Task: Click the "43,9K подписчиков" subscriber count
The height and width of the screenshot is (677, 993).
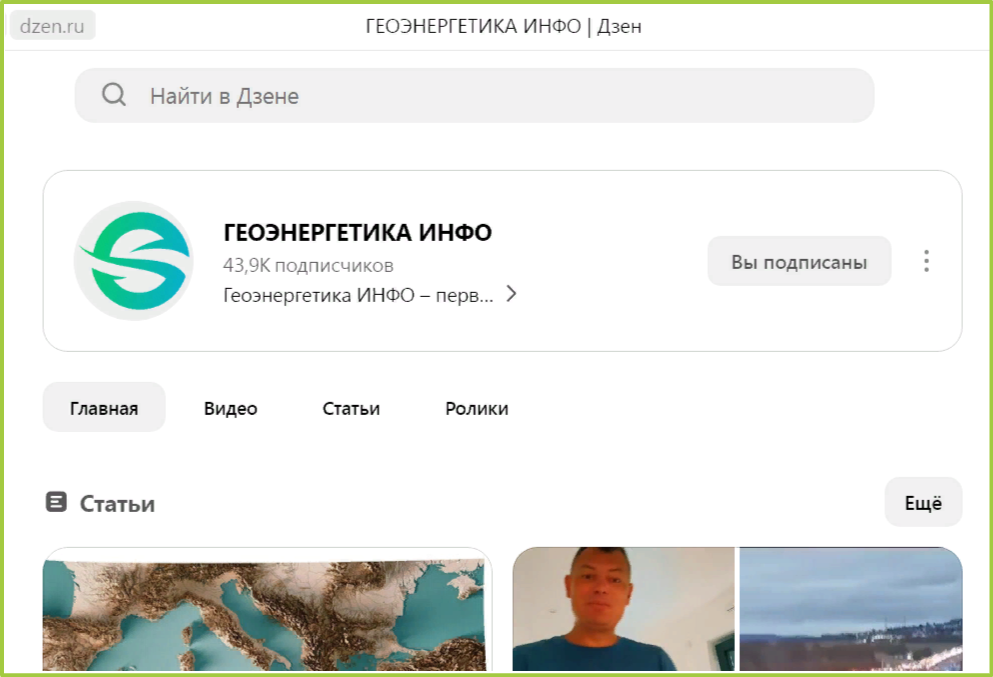Action: point(308,265)
